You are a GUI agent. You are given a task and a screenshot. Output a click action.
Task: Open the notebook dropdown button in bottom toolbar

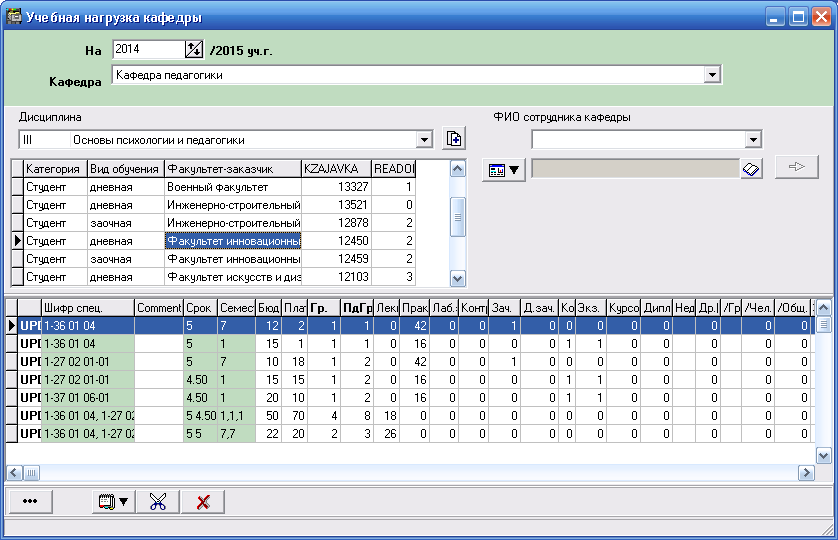[x=110, y=502]
